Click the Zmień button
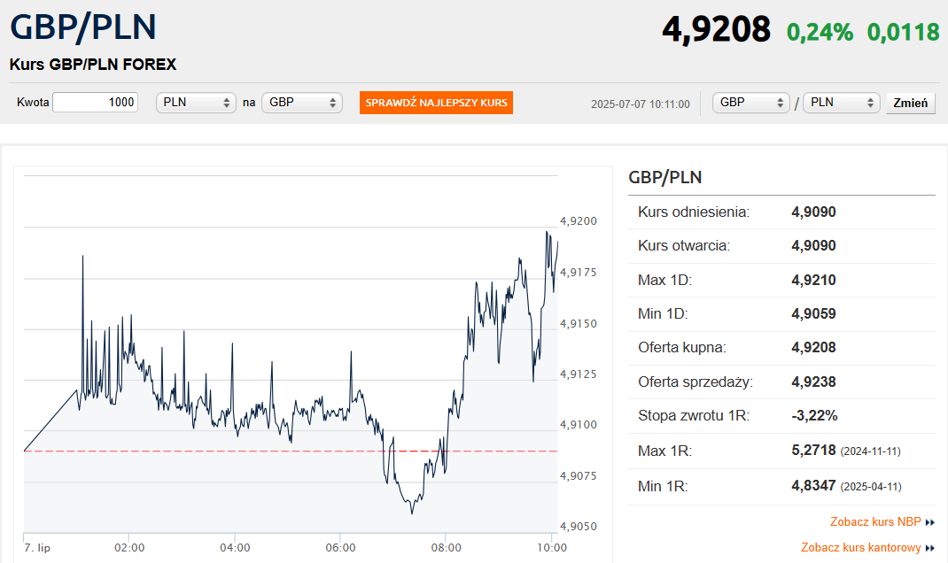Viewport: 948px width, 563px height. (911, 103)
